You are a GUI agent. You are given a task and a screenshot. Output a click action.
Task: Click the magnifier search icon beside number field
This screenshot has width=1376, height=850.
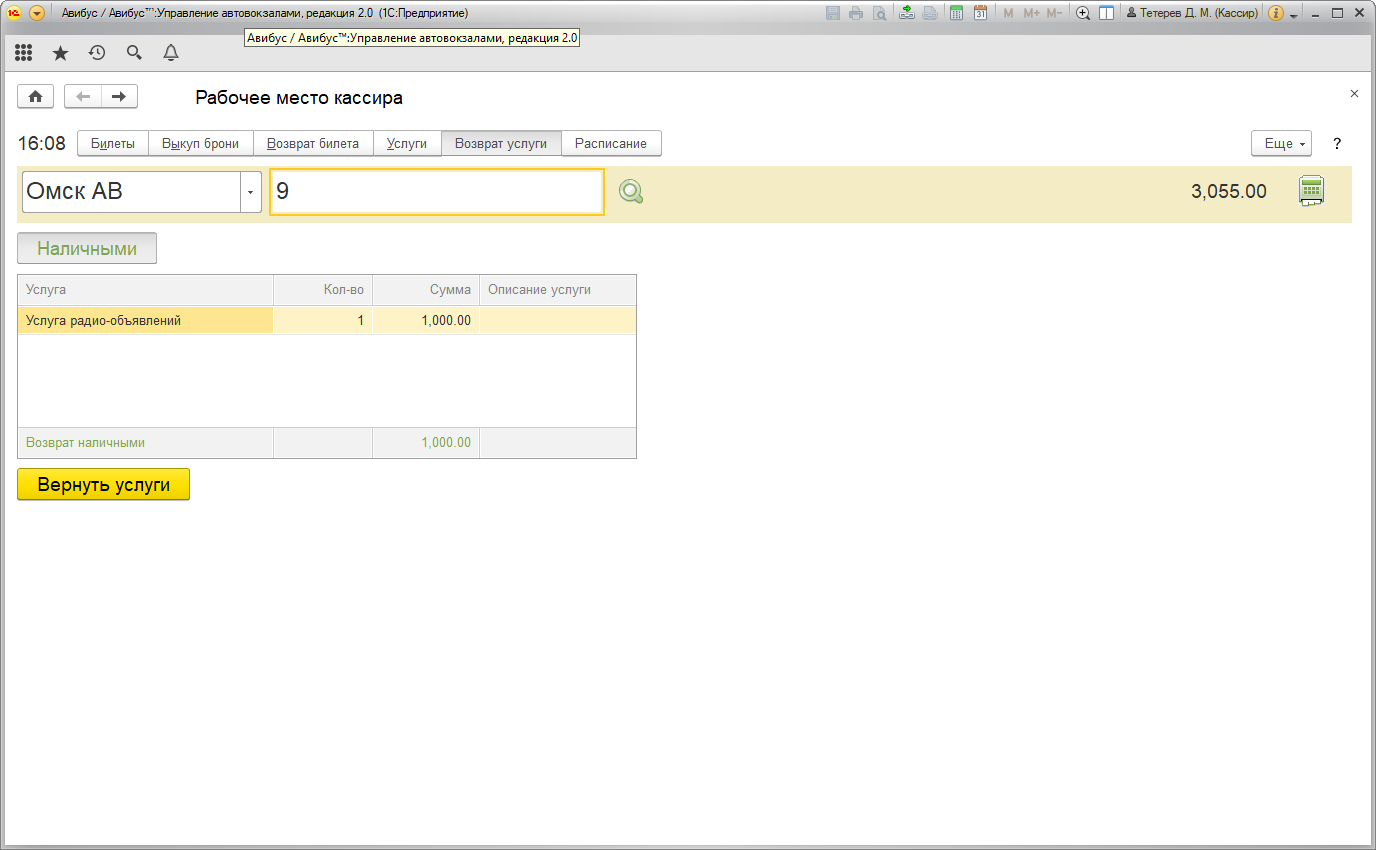pos(630,192)
